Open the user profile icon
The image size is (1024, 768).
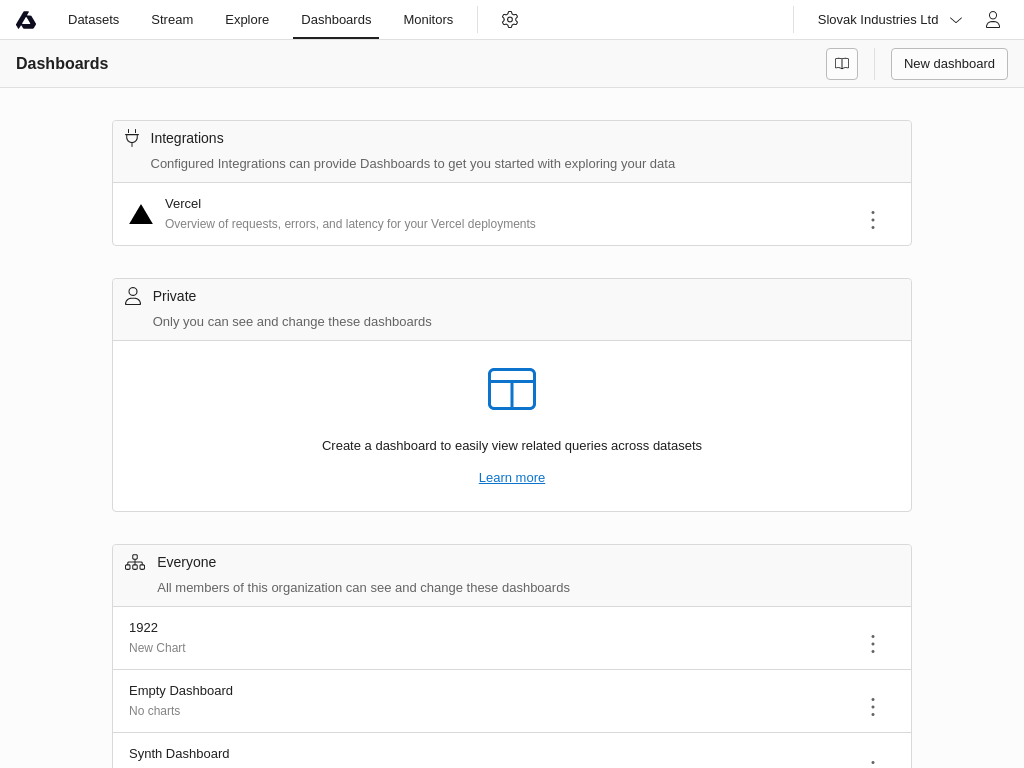click(992, 20)
